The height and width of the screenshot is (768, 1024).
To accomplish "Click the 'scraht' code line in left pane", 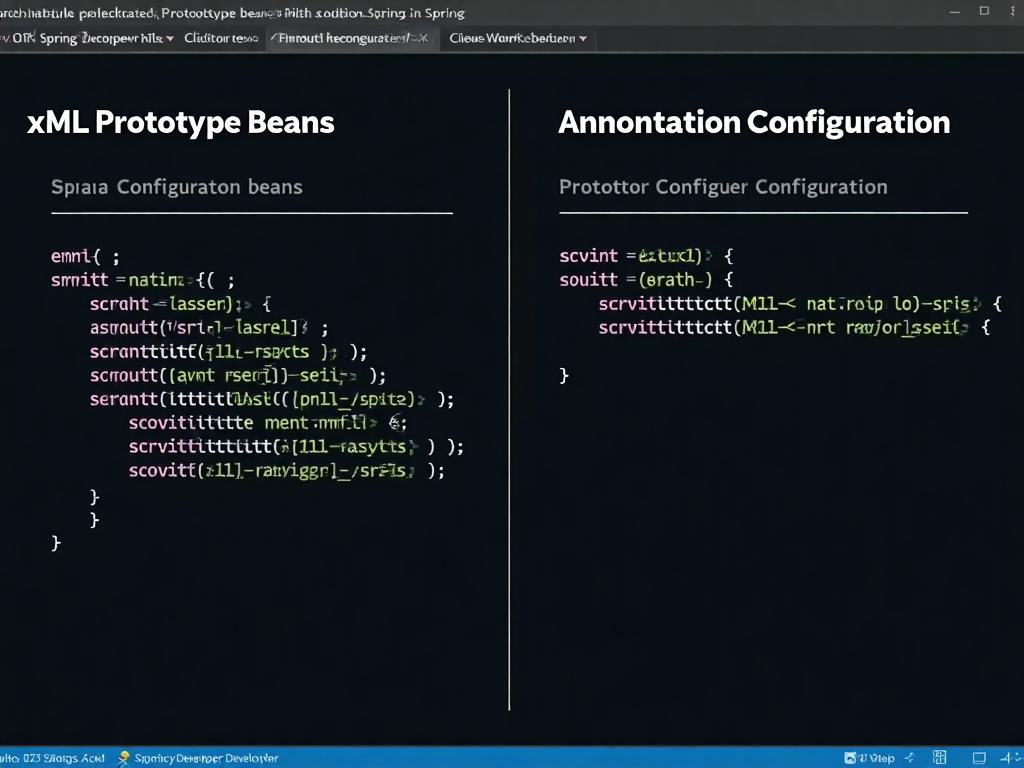I will 180,304.
